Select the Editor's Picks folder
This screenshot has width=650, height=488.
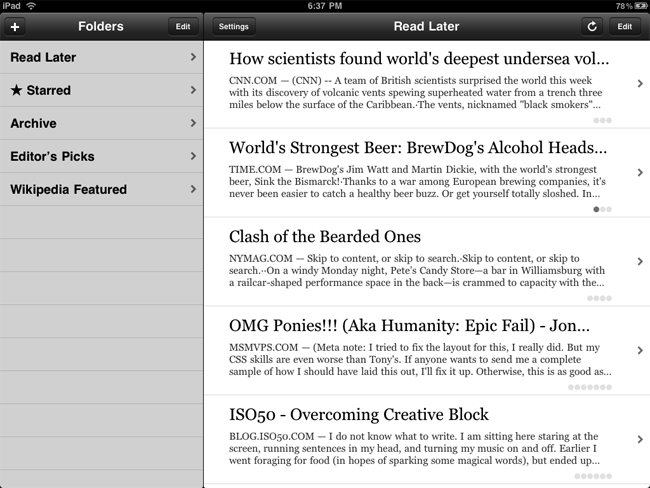(x=100, y=156)
